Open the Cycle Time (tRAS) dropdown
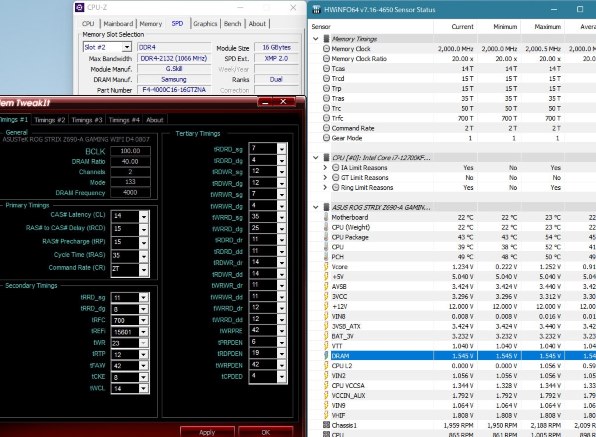Image resolution: width=596 pixels, height=437 pixels. point(144,256)
